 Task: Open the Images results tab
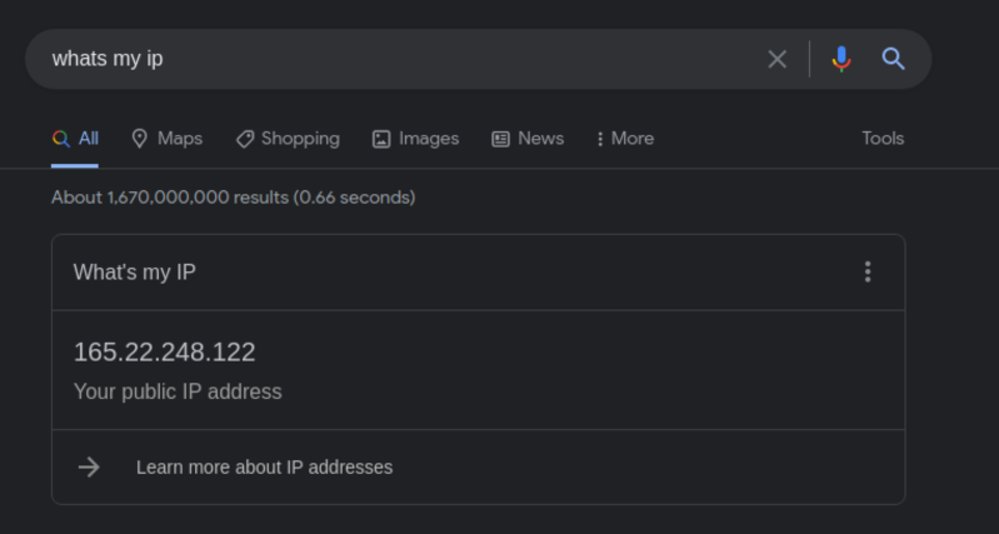(x=415, y=138)
